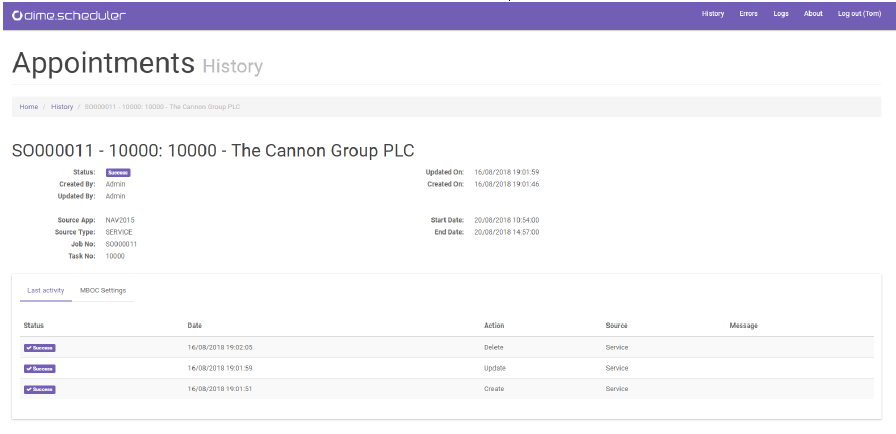Go to Home via breadcrumb
Viewport: 896px width, 434px height.
[x=29, y=106]
